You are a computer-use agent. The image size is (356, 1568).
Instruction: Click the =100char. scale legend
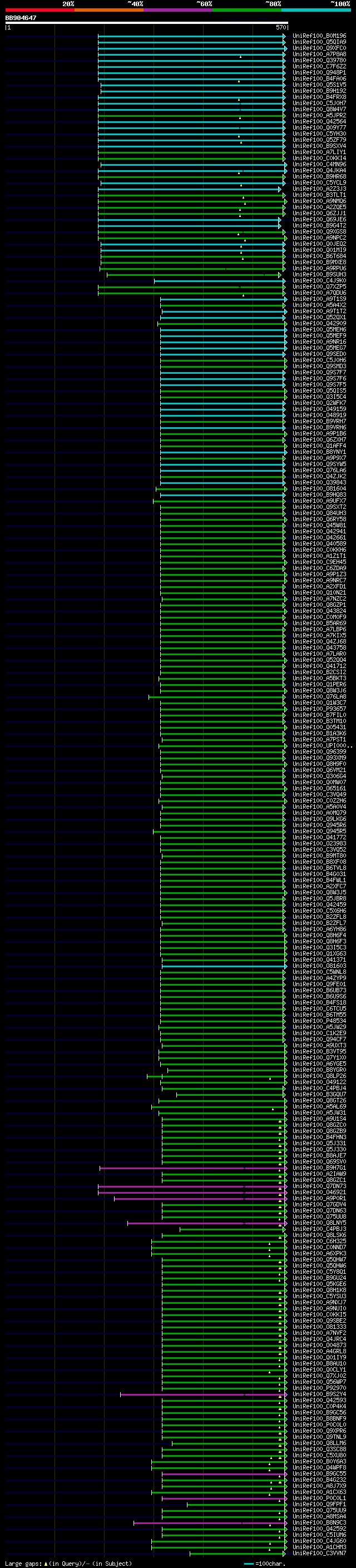tap(265, 1563)
